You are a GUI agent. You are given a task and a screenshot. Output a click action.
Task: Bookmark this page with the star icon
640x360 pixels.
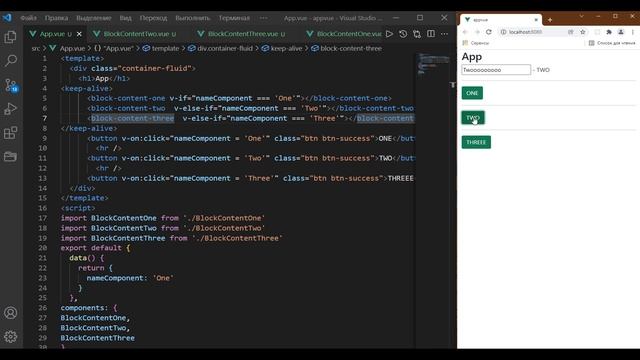tap(582, 32)
